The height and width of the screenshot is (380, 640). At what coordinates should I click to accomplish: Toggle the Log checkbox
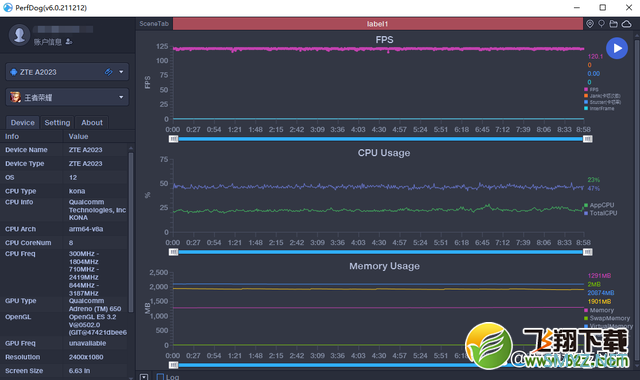(x=160, y=377)
